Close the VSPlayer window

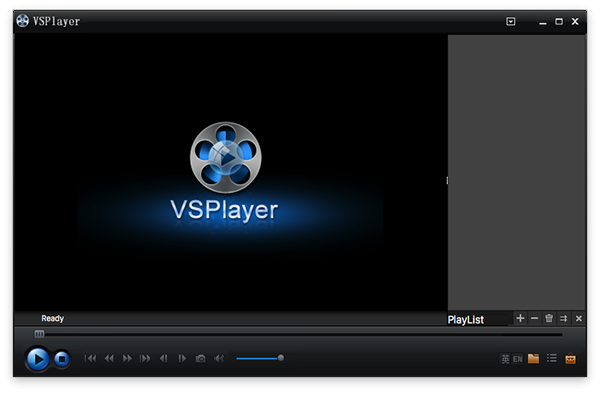pos(575,21)
